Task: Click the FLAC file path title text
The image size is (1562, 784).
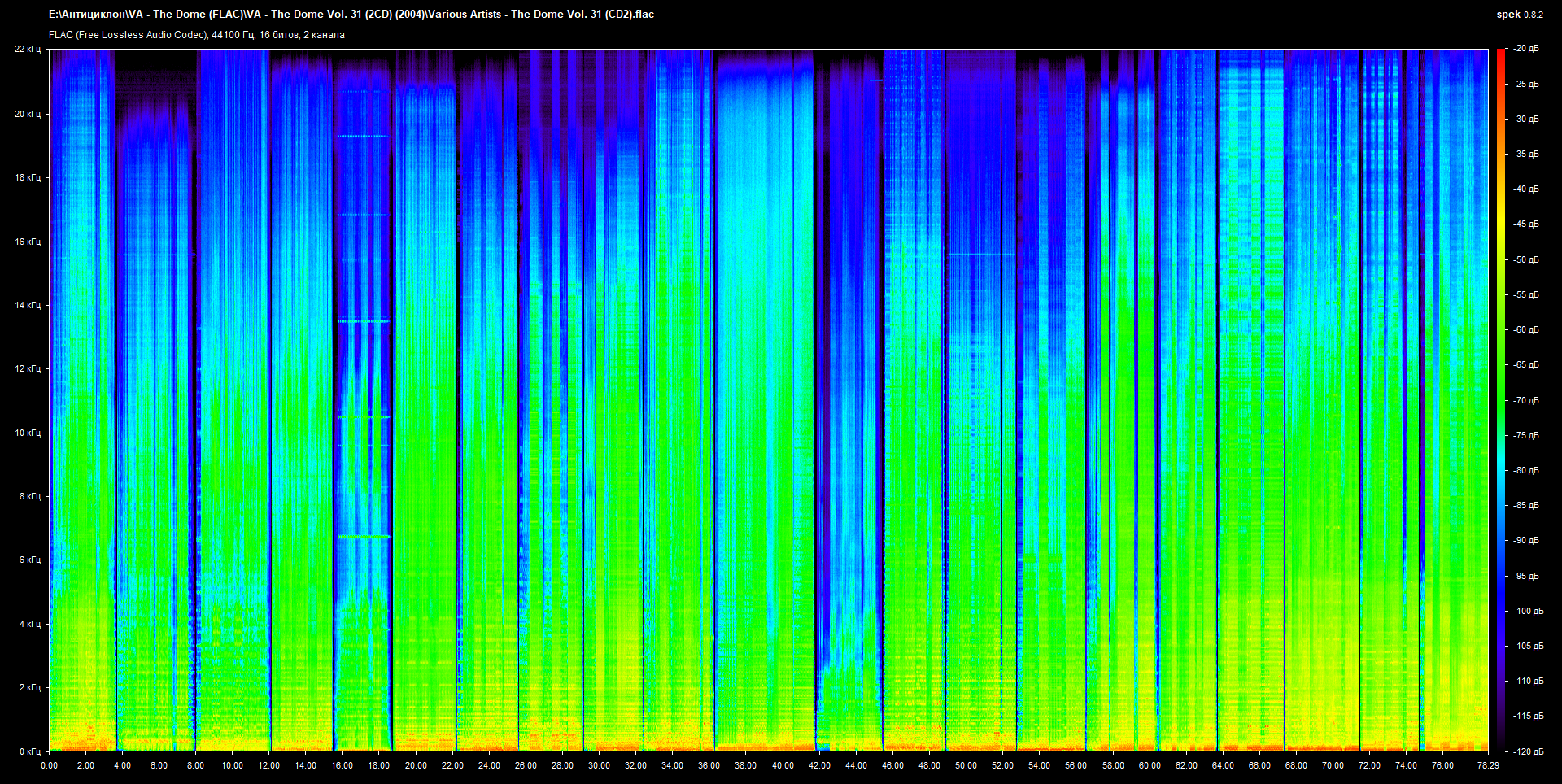Action: tap(351, 14)
